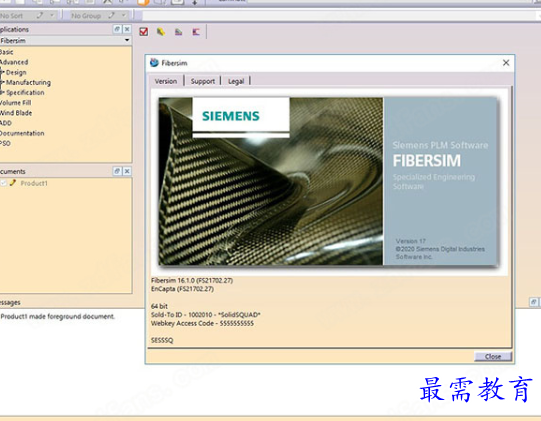Click the '64 bit' text

[x=159, y=306]
